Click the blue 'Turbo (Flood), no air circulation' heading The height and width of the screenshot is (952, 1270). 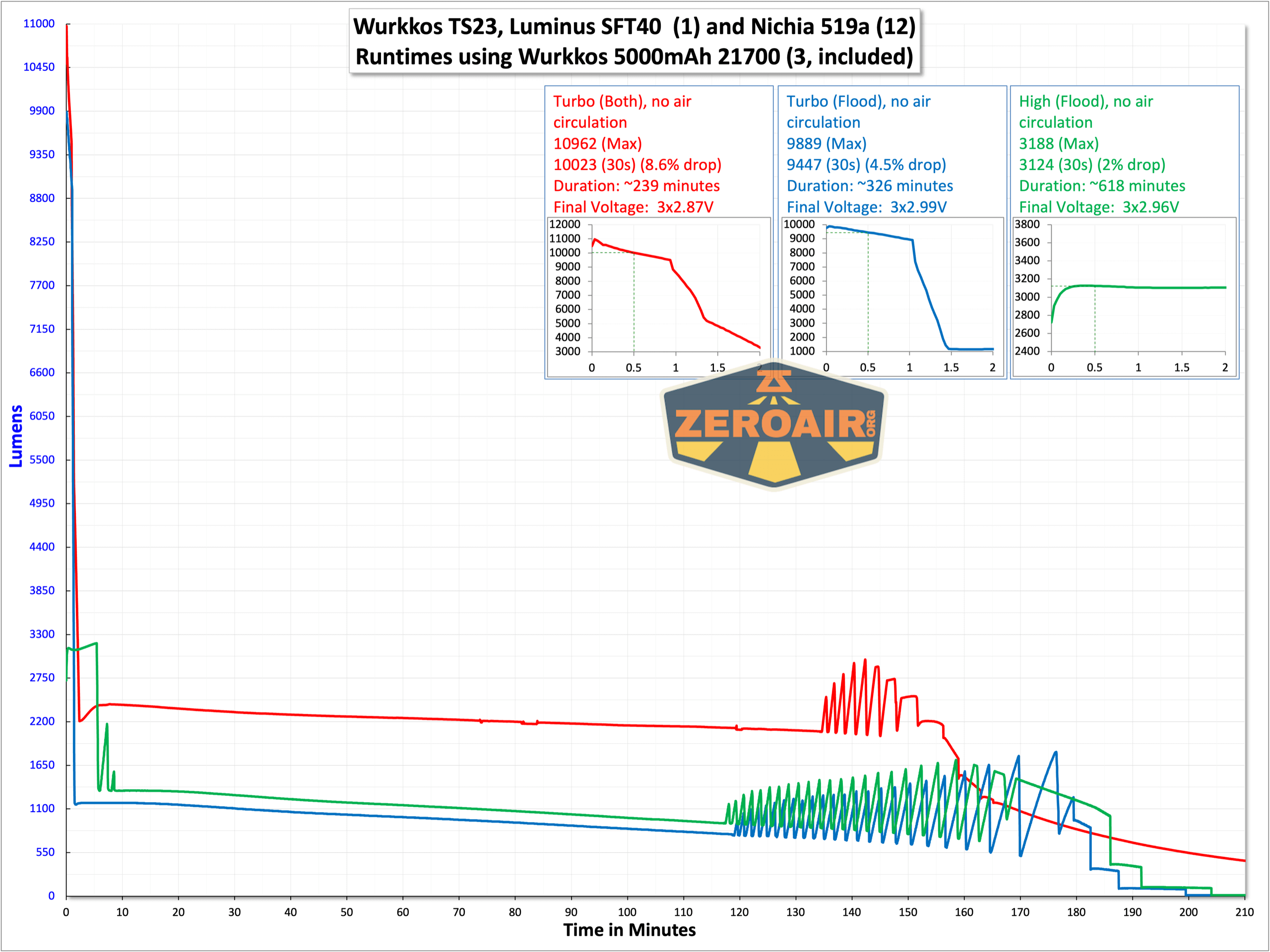[x=858, y=112]
